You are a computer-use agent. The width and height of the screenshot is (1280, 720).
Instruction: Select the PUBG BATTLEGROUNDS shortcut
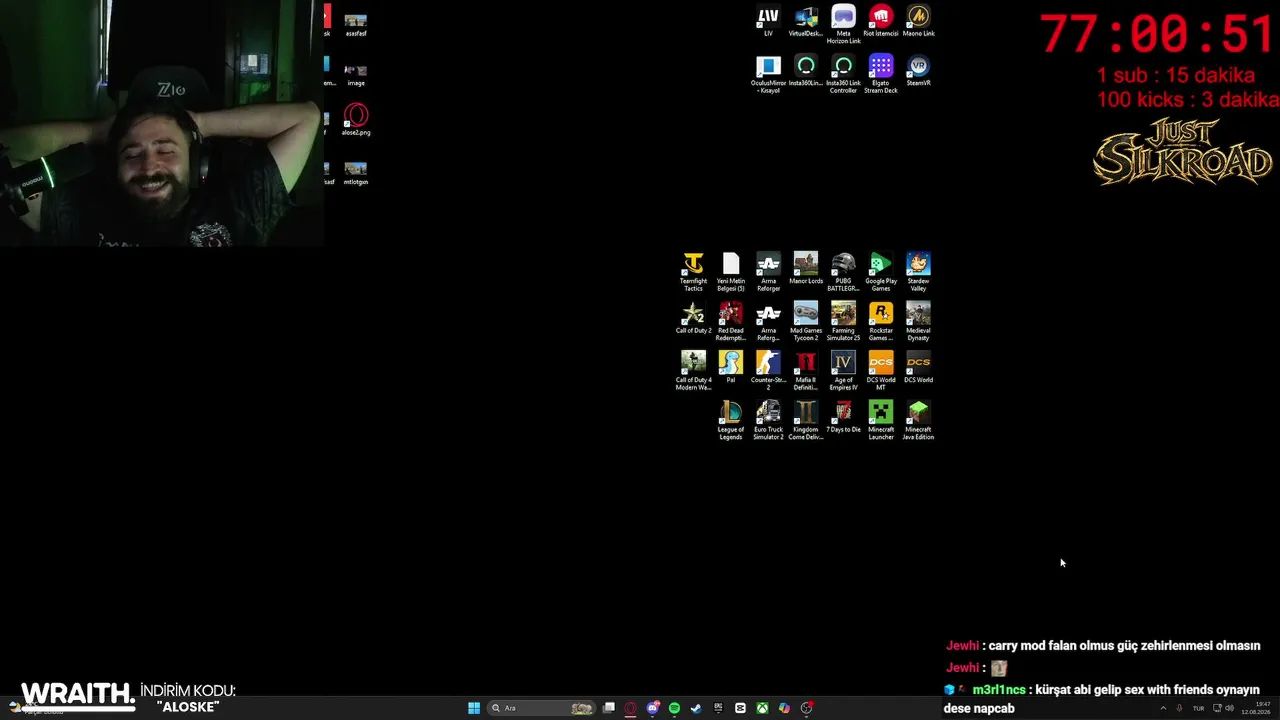coord(843,272)
